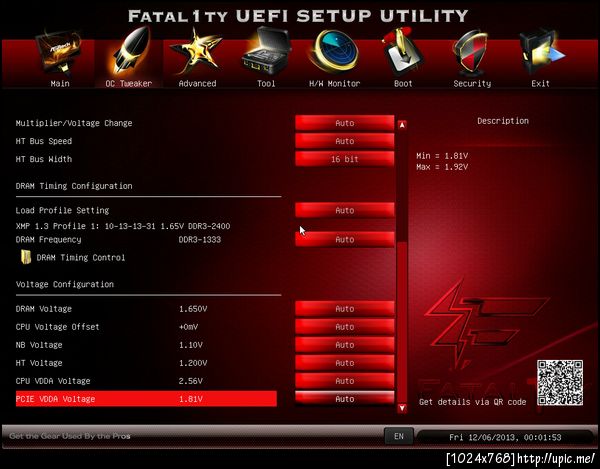Select the CPU Voltage Offset label

(57, 327)
